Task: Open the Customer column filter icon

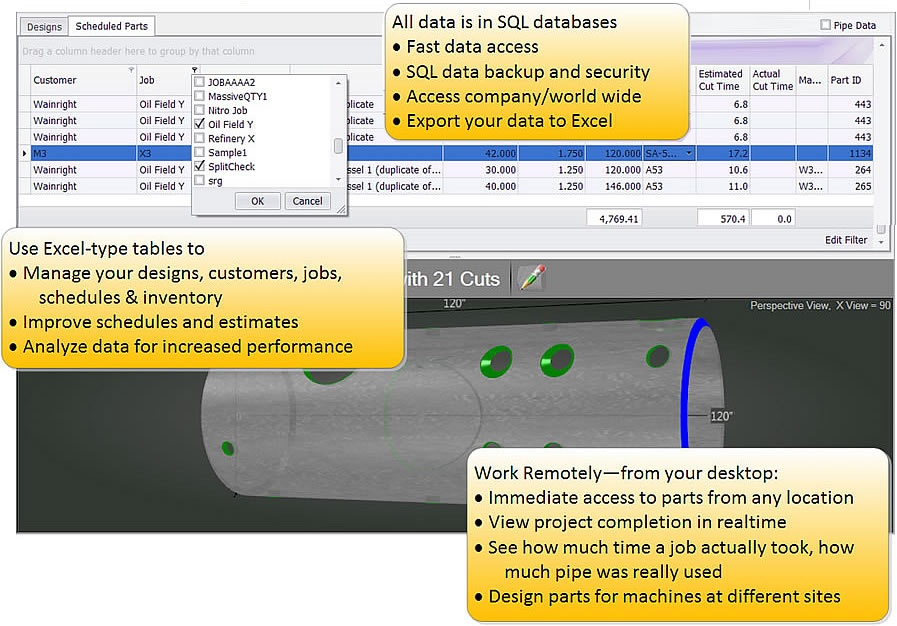Action: (131, 71)
